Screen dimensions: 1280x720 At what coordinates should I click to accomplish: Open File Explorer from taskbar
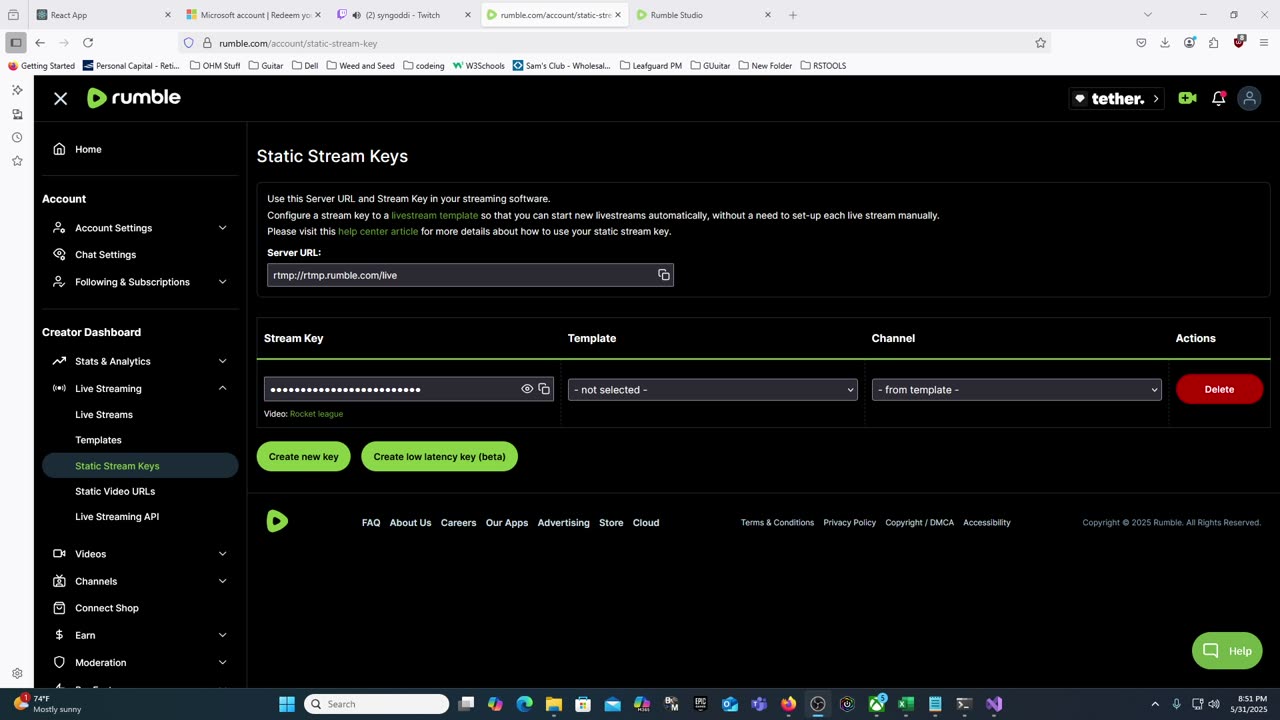554,704
